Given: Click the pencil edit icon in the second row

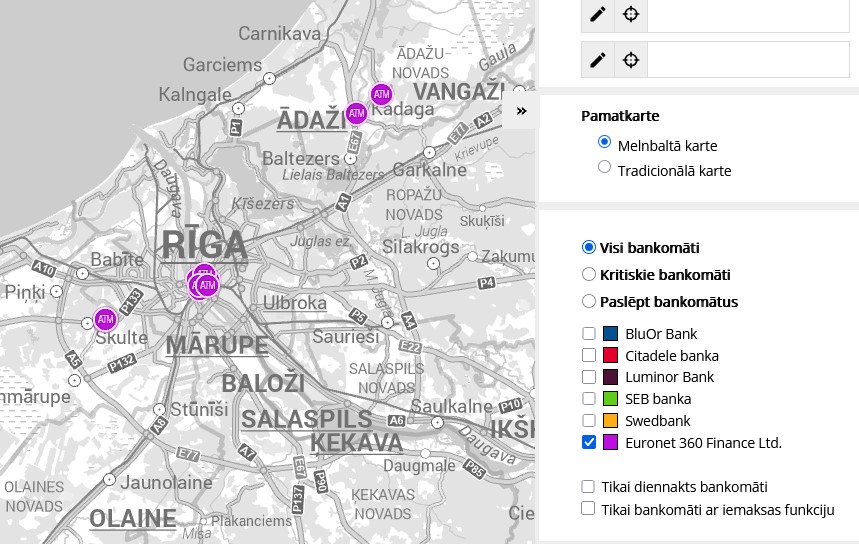Looking at the screenshot, I should point(598,60).
